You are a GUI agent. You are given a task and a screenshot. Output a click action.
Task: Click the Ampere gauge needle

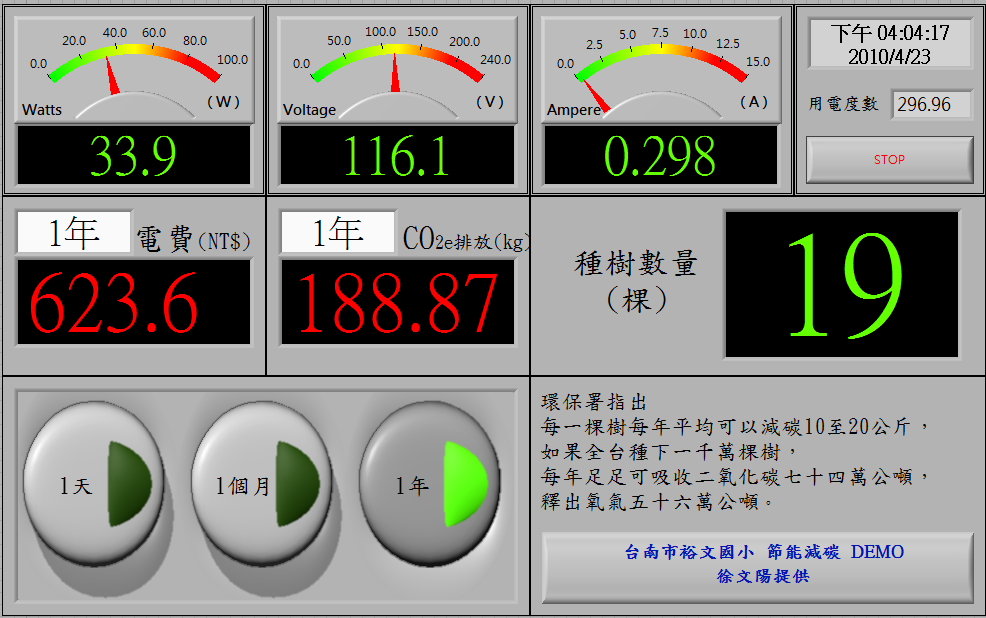pos(597,98)
